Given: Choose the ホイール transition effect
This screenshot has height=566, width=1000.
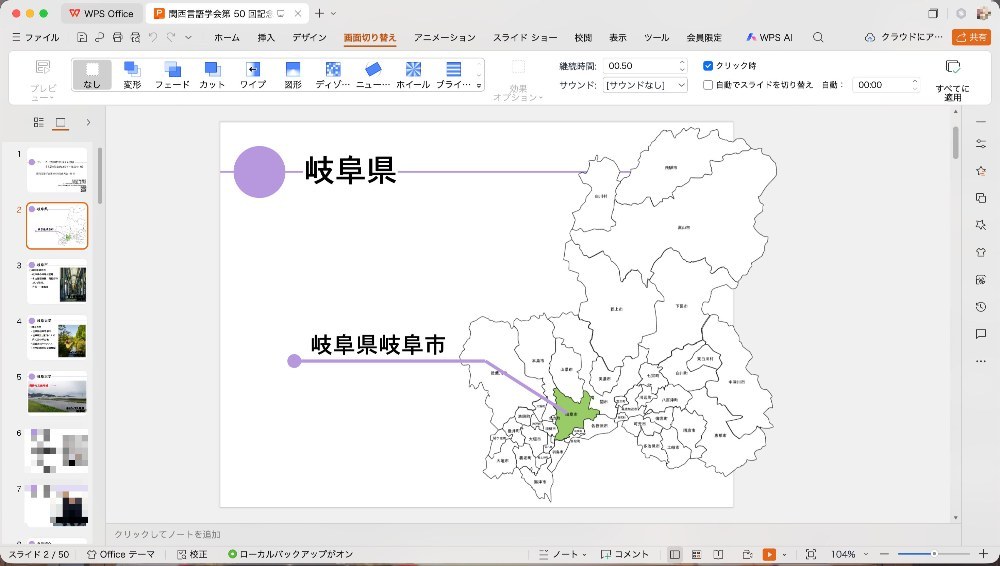Looking at the screenshot, I should [x=413, y=75].
